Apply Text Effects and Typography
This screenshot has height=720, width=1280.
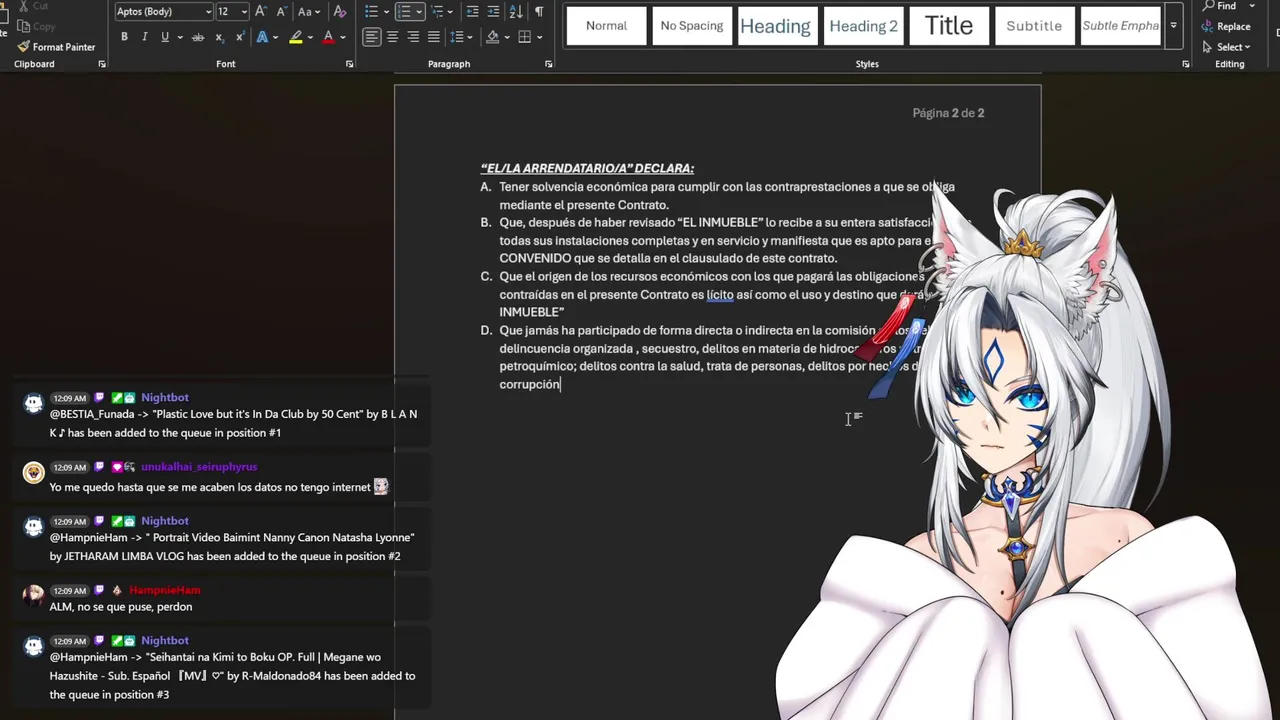pos(262,37)
